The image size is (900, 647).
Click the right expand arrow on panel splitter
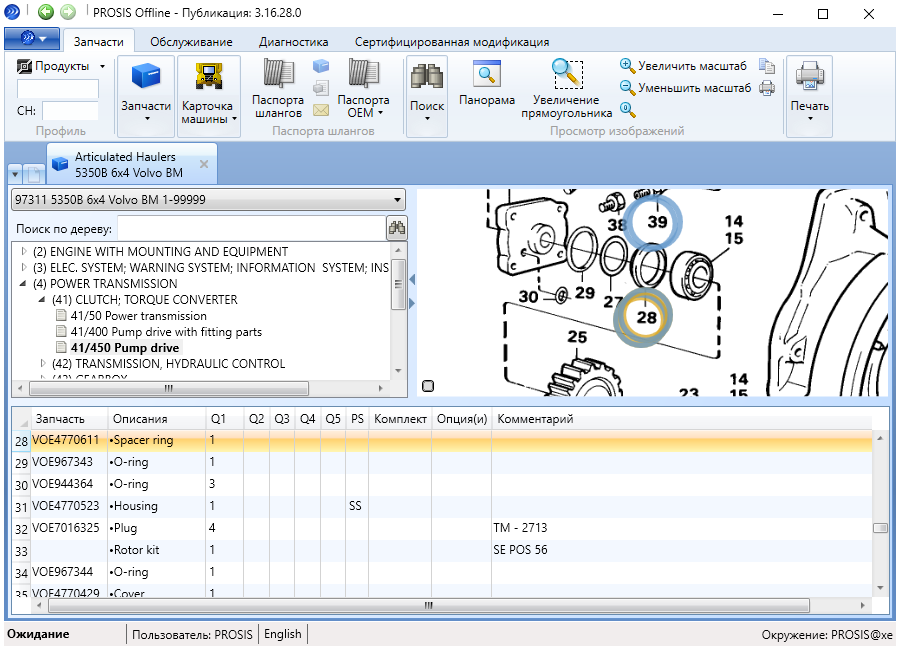click(x=412, y=303)
